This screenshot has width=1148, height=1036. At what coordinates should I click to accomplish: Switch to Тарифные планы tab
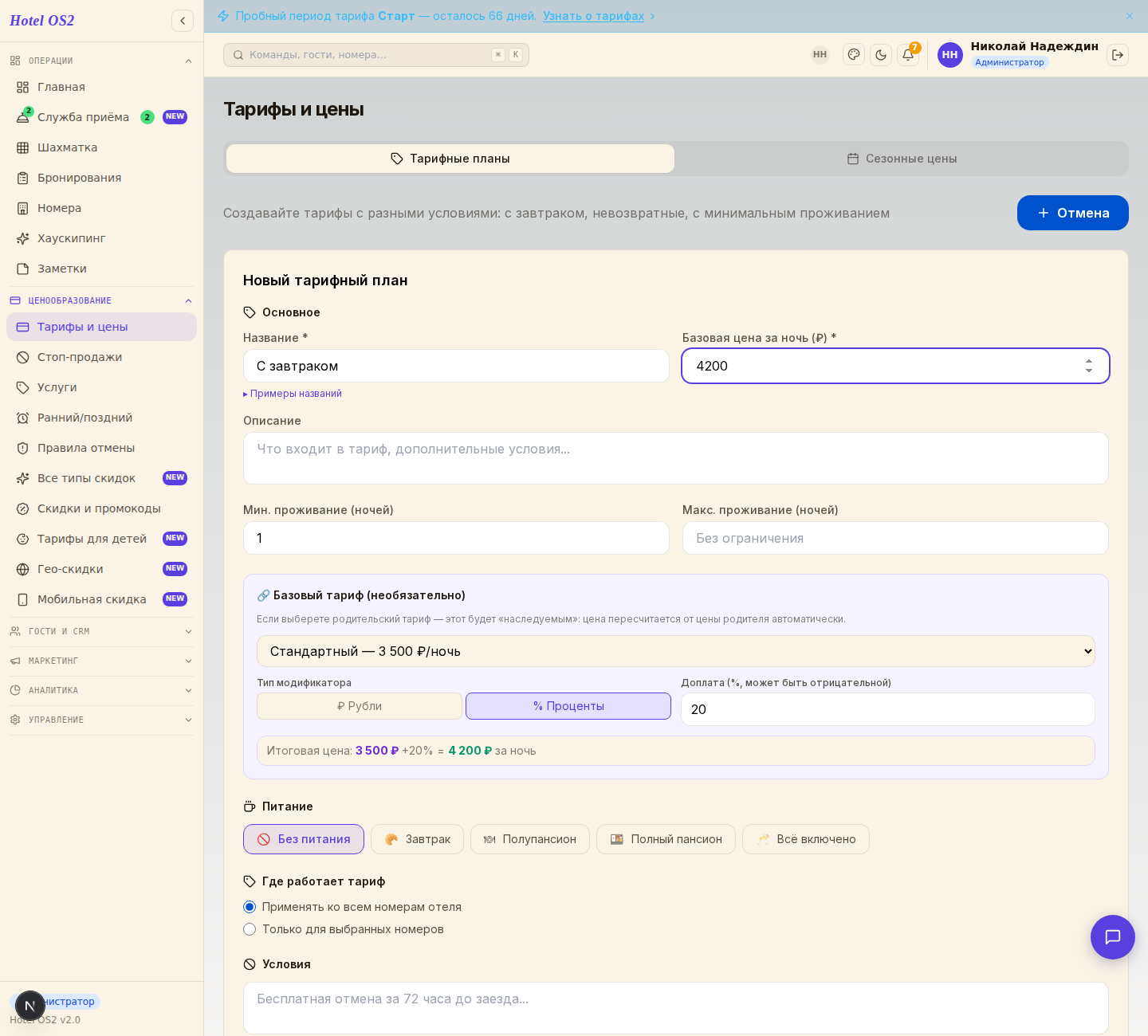pos(450,159)
